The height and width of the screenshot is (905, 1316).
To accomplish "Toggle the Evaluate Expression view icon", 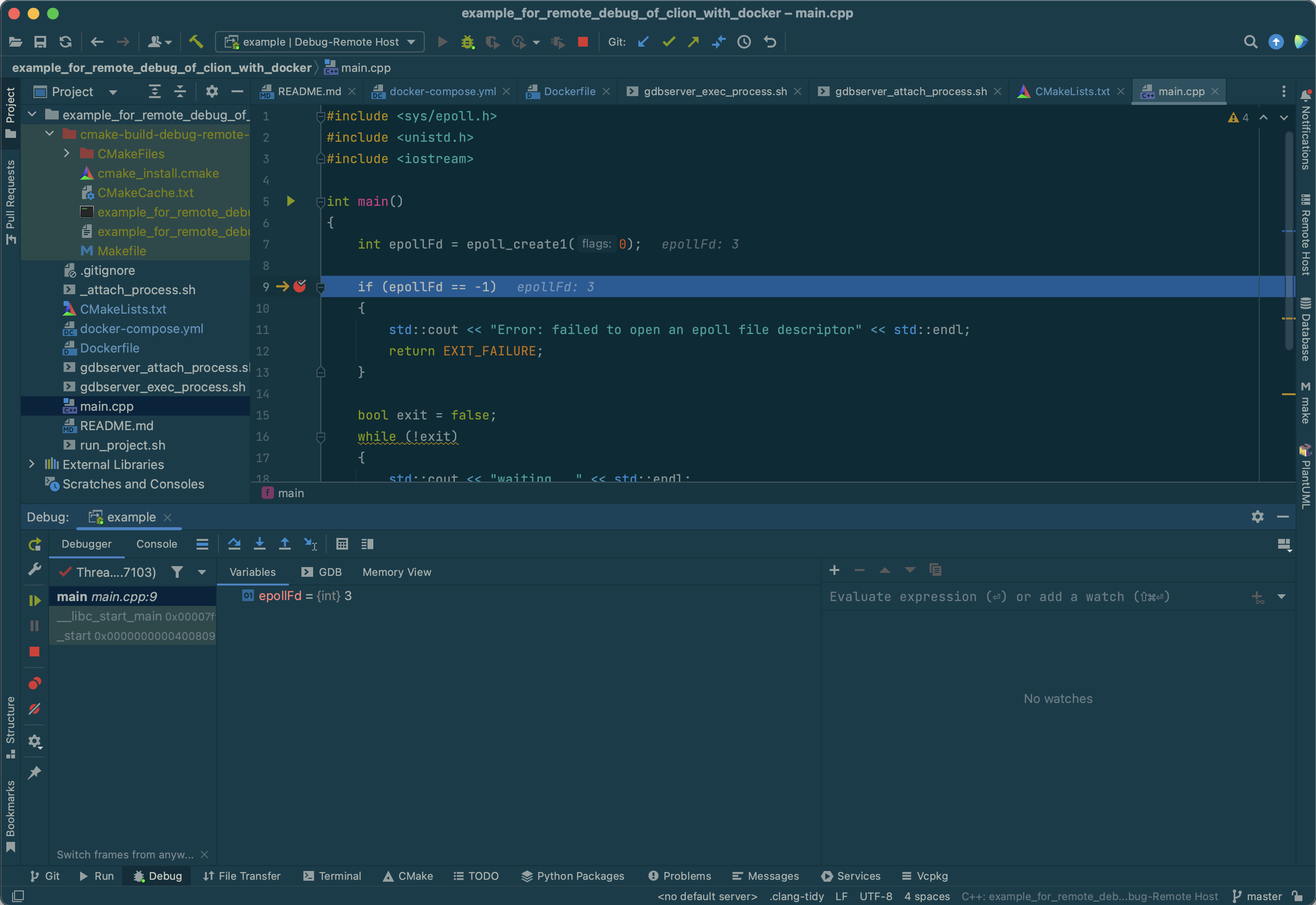I will pos(342,544).
